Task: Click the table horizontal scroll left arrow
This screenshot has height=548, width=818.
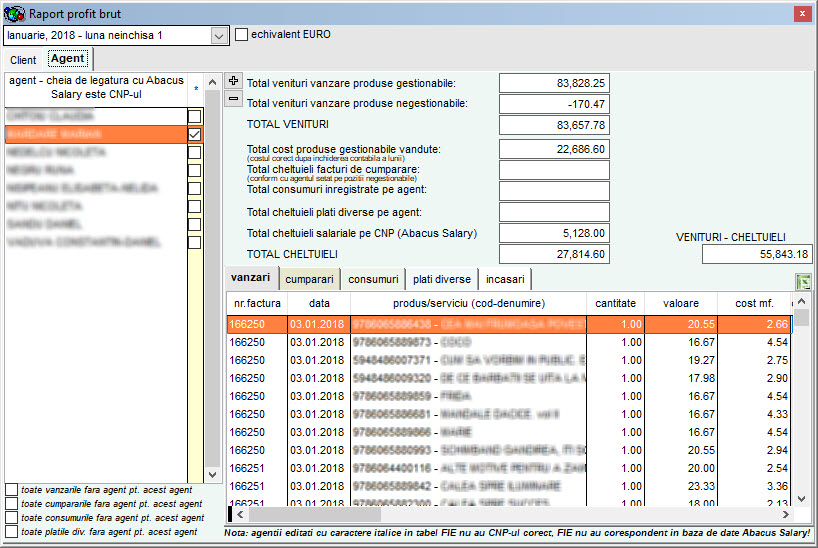Action: 240,515
